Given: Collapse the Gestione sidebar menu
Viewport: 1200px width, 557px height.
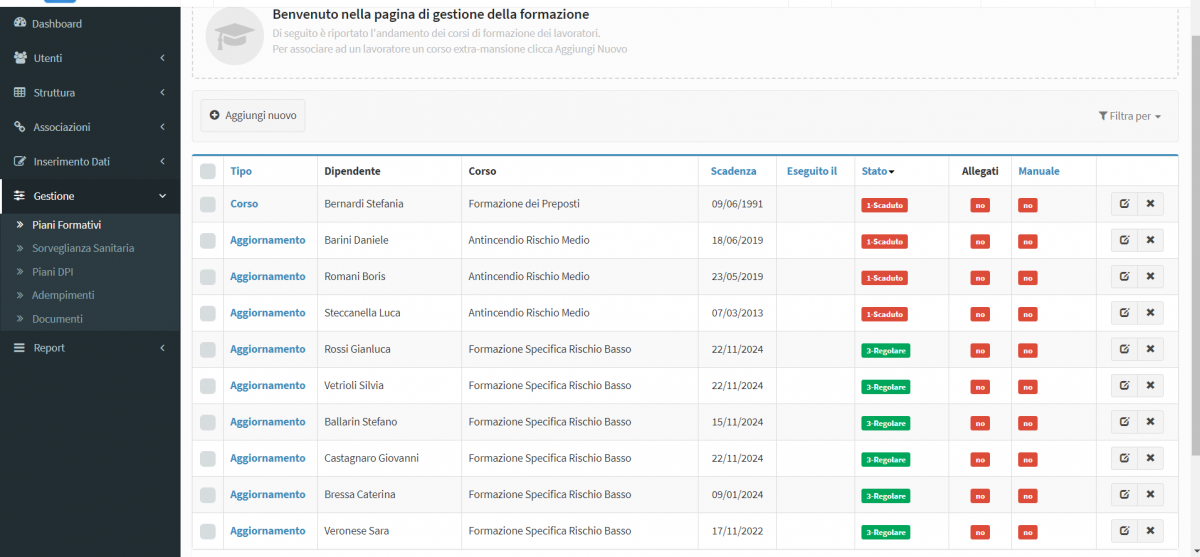Looking at the screenshot, I should tap(90, 196).
